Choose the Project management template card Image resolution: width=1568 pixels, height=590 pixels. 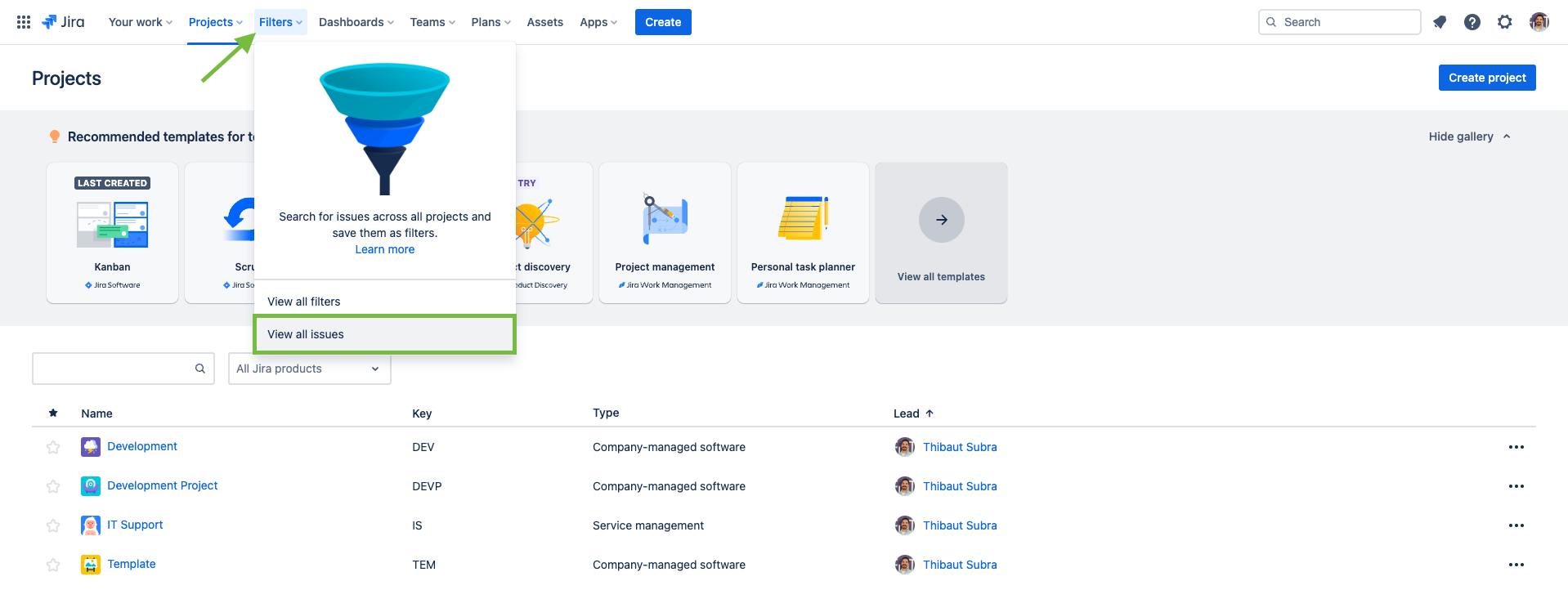[665, 233]
